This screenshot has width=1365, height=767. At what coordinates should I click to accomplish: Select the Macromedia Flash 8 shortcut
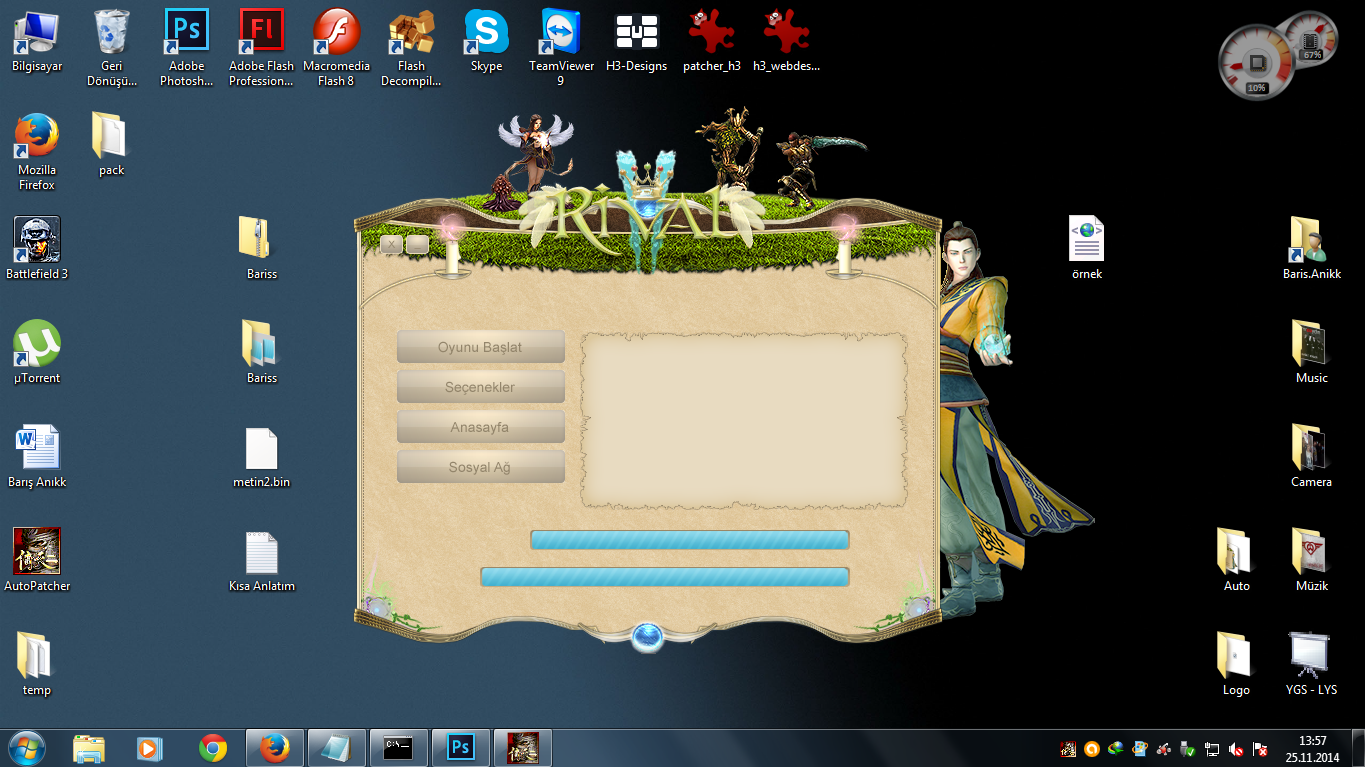point(336,48)
